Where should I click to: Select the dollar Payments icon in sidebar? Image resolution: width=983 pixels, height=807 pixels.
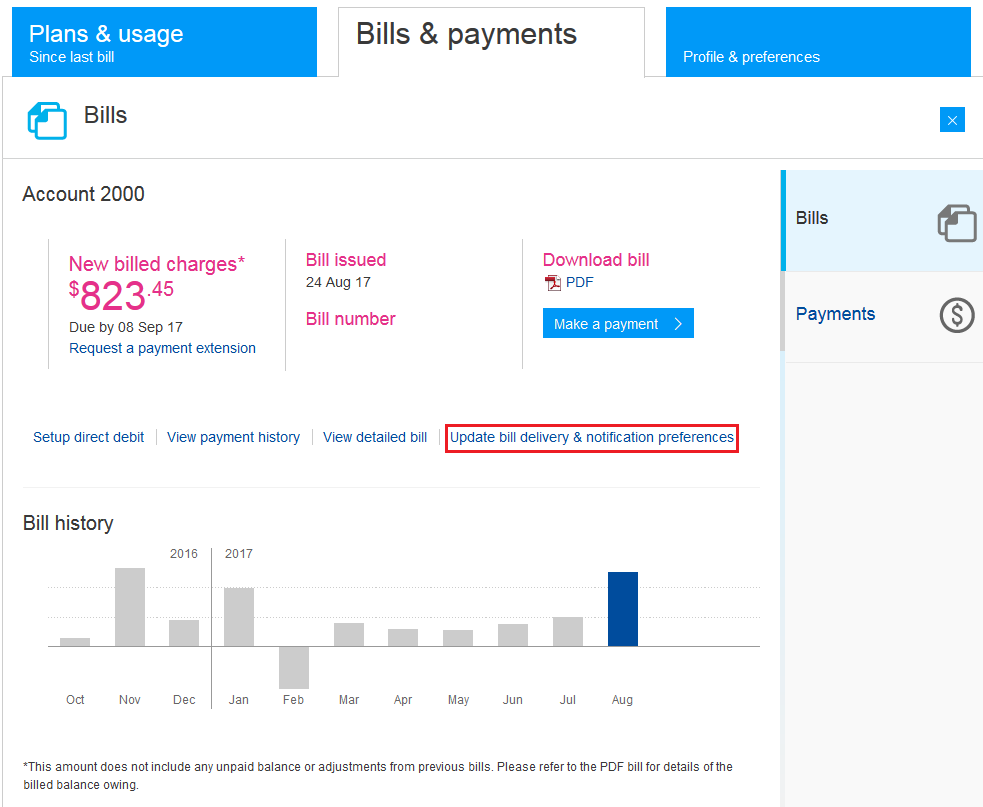956,315
